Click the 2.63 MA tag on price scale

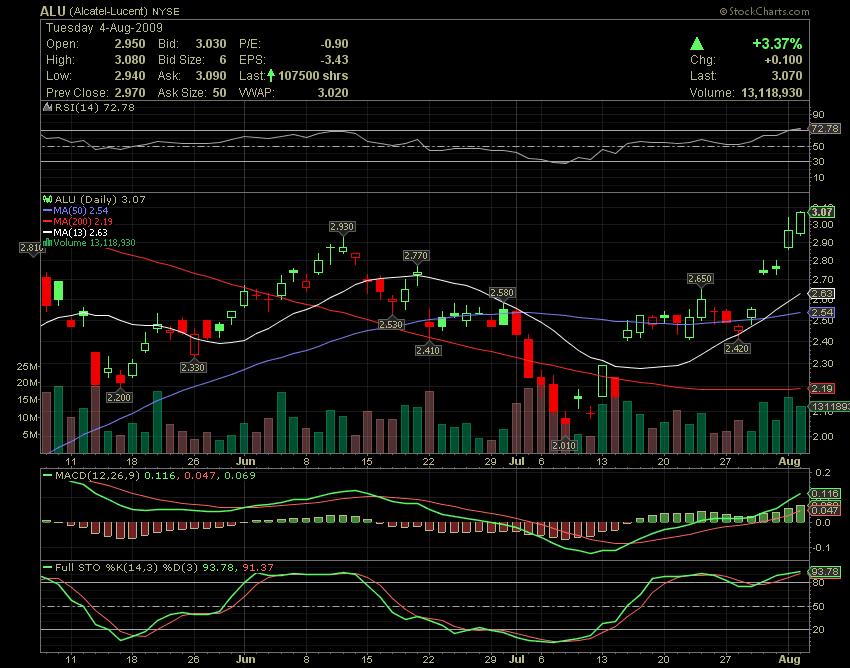point(821,293)
